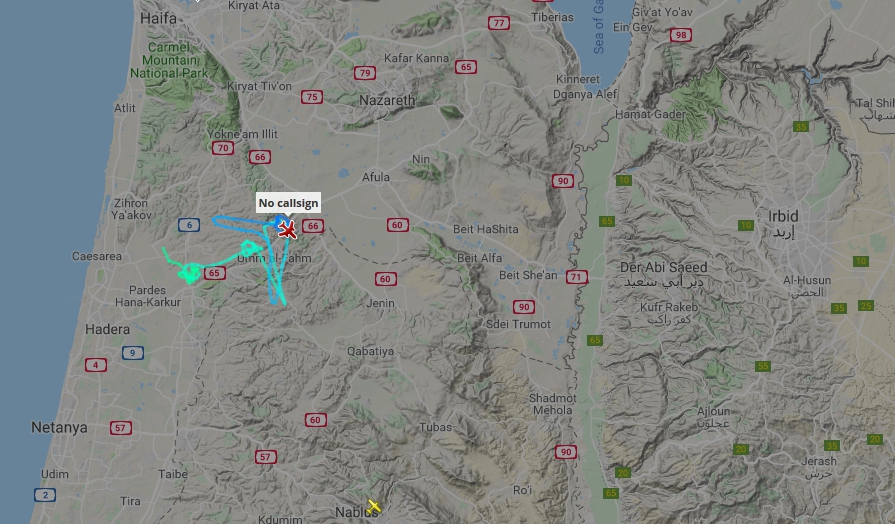The image size is (895, 524).
Task: Click the blue route 6 shield
Action: click(x=189, y=225)
